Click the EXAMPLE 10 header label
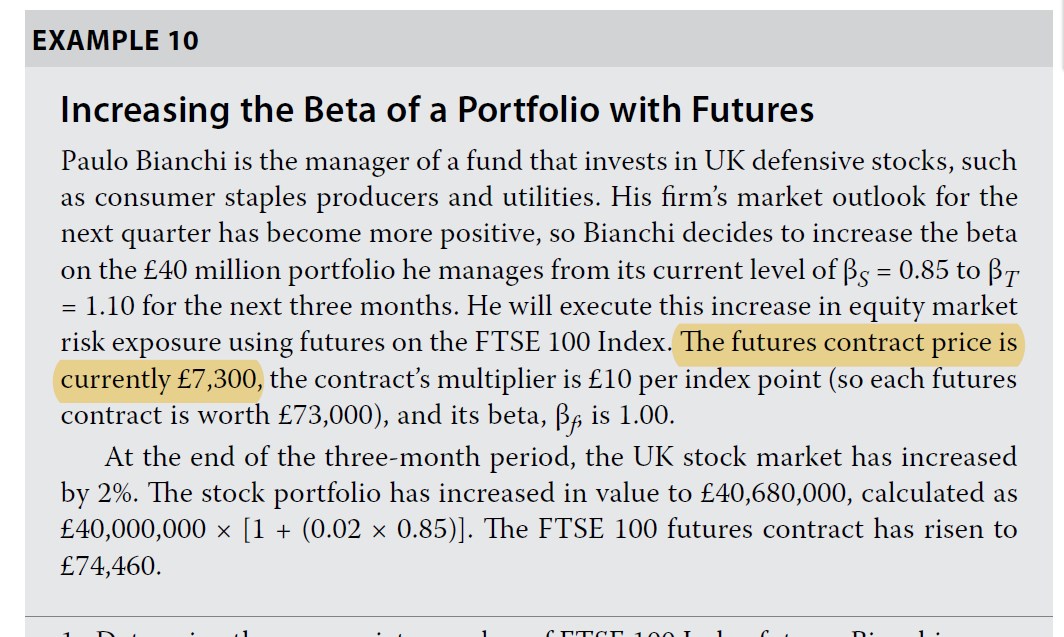The image size is (1064, 637). 115,41
